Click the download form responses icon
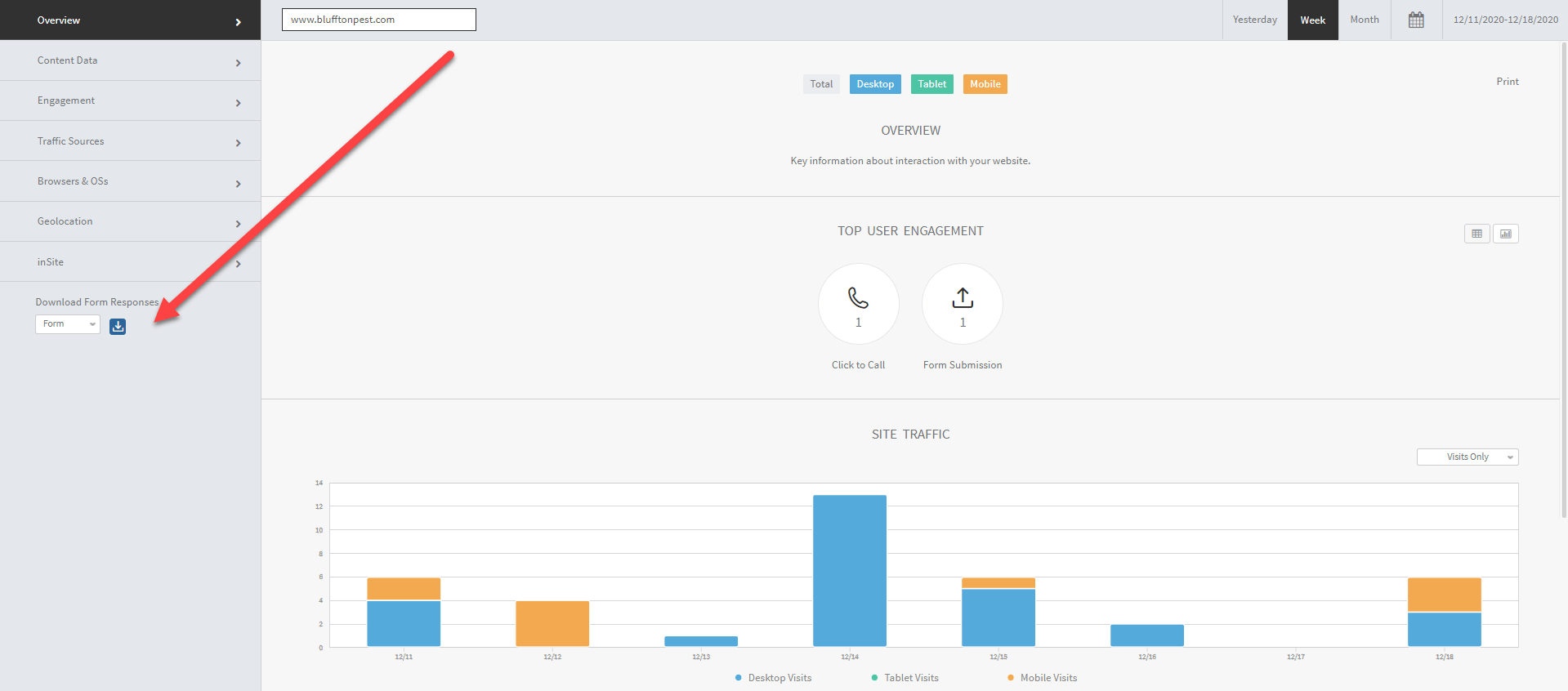This screenshot has height=691, width=1568. pyautogui.click(x=118, y=327)
